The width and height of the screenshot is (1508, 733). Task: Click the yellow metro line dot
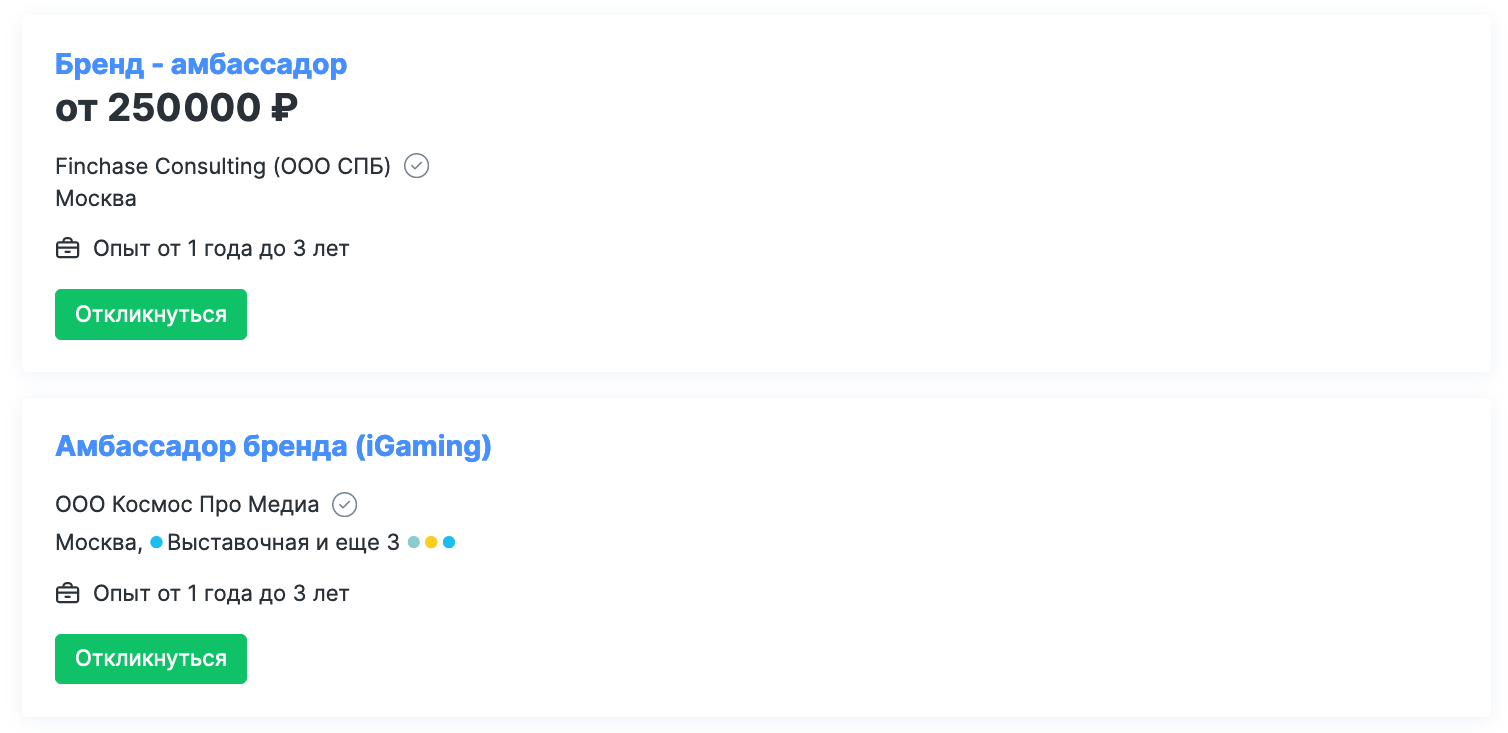click(431, 543)
